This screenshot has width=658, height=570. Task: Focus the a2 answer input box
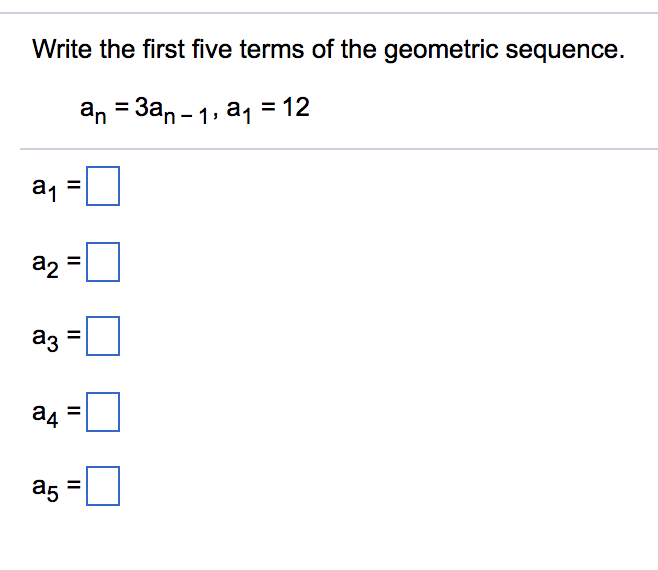103,263
